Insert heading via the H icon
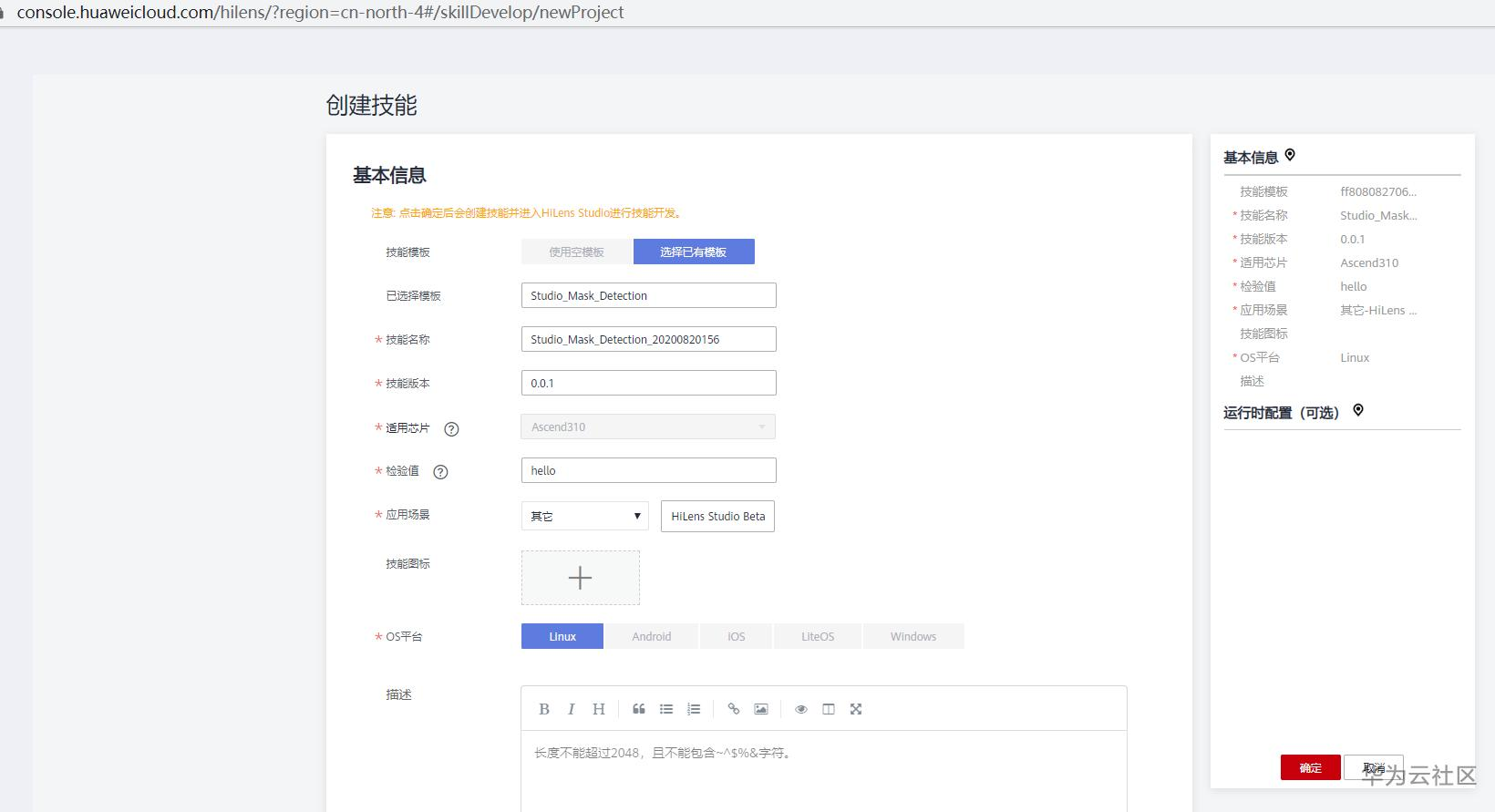Viewport: 1495px width, 812px height. click(x=599, y=709)
